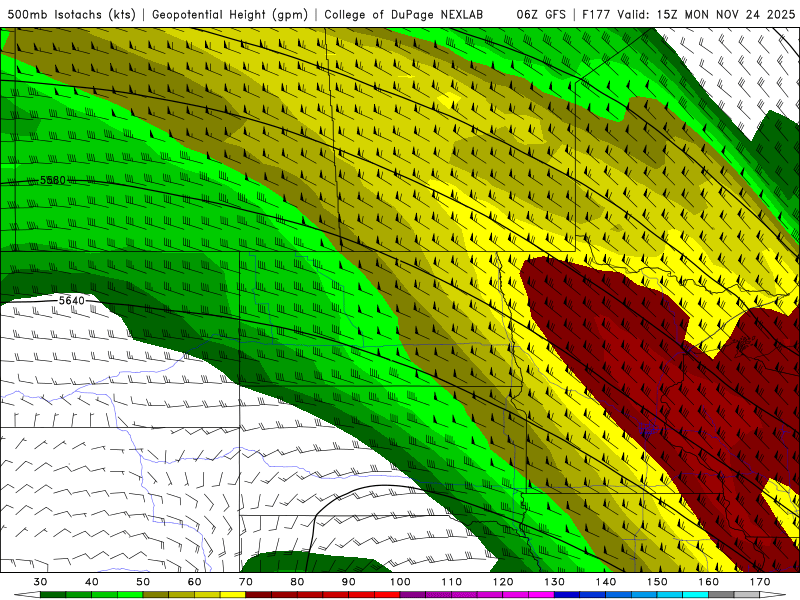The width and height of the screenshot is (800, 600).
Task: Click the 120 value on the color scale
Action: tap(503, 582)
